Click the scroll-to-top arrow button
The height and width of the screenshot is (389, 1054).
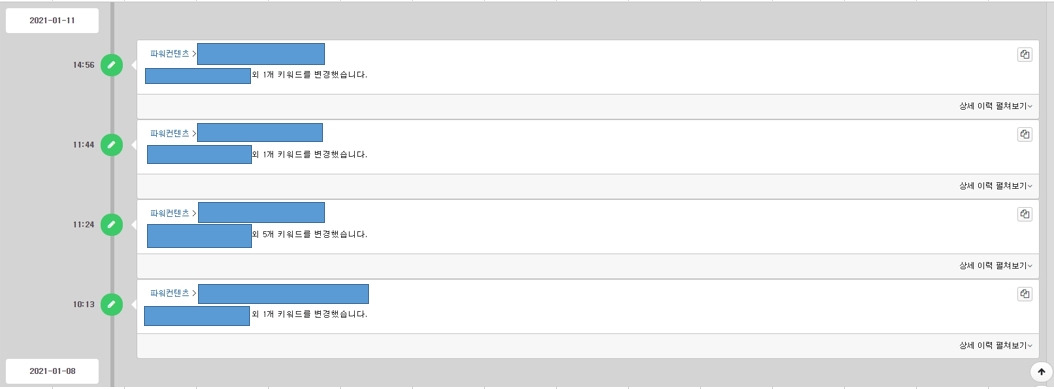click(1041, 372)
